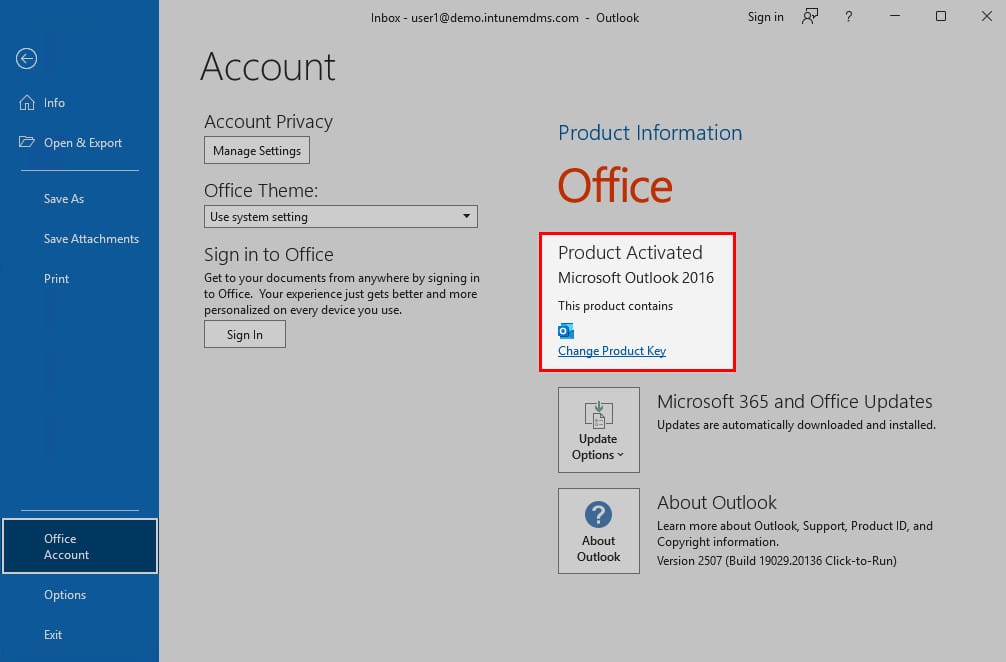Open Help with the question mark
Image resolution: width=1006 pixels, height=662 pixels.
849,17
